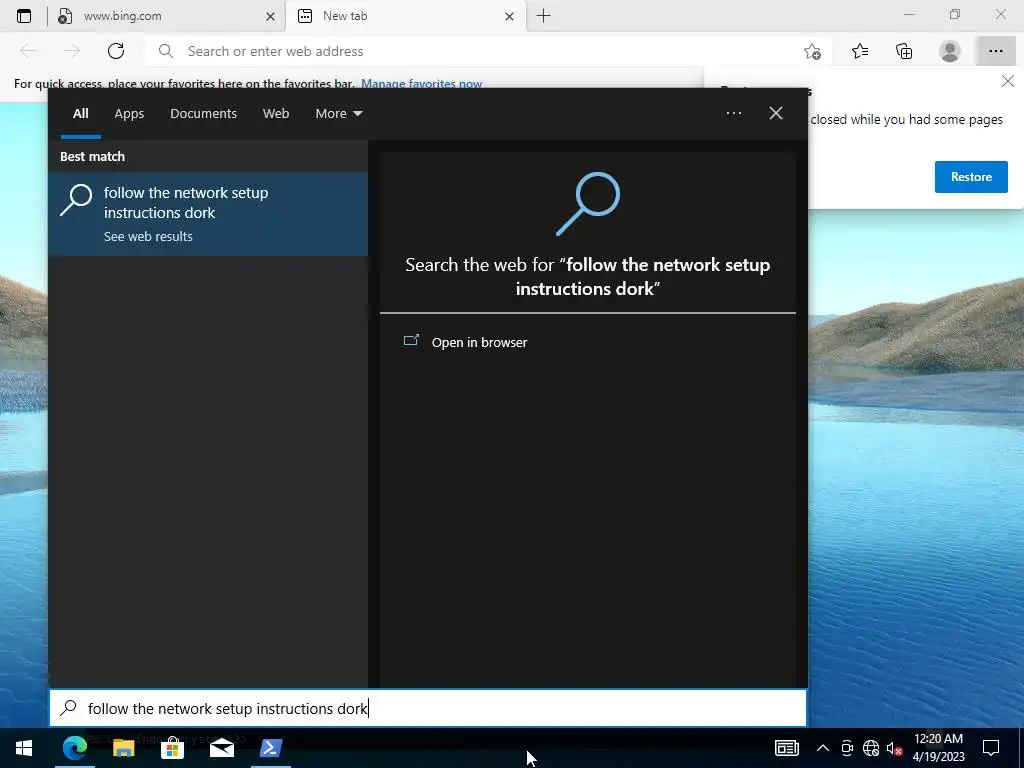Viewport: 1024px width, 768px height.
Task: Open the Action Center notifications icon
Action: (991, 748)
